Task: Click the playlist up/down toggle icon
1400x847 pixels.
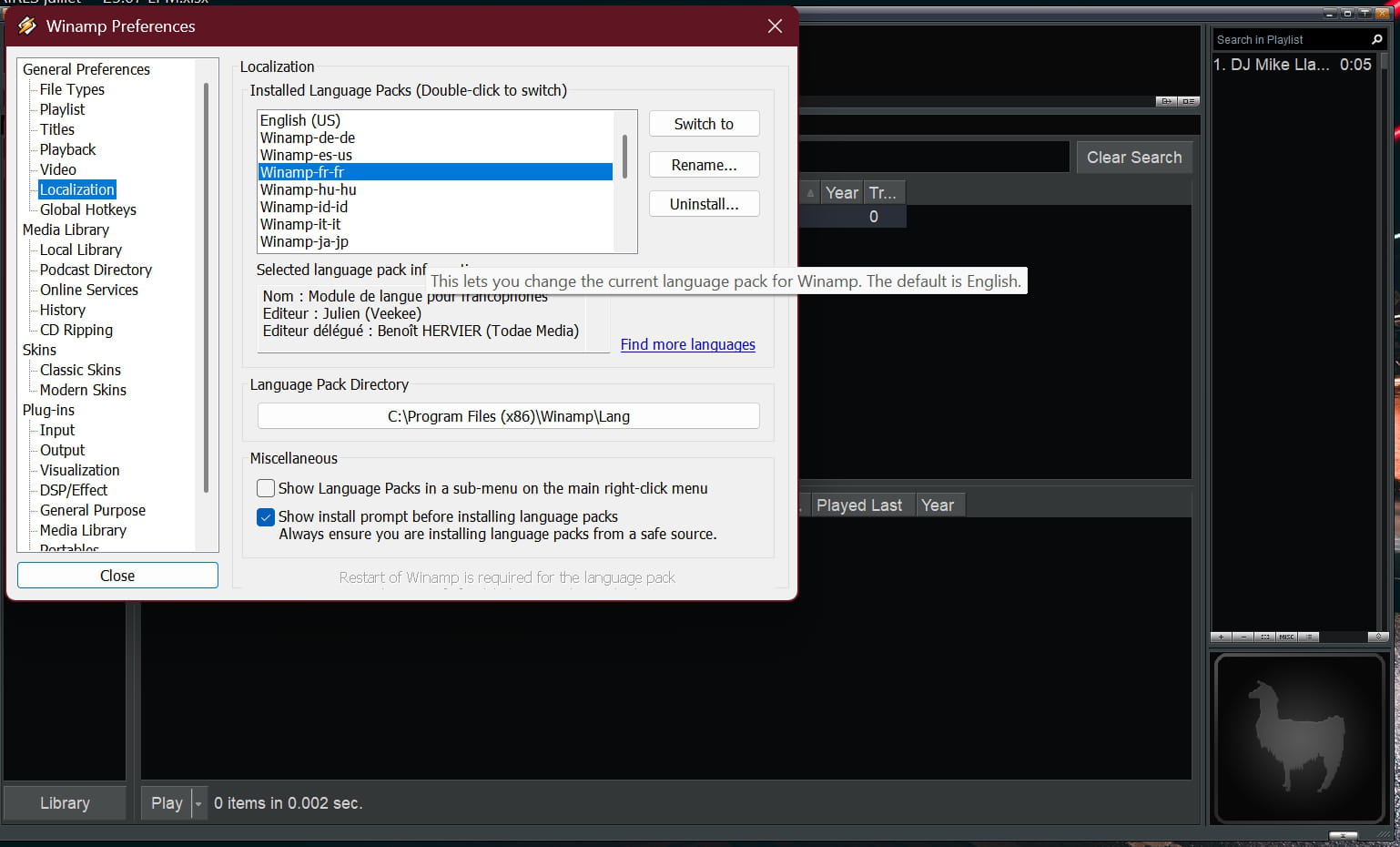Action: coord(1378,637)
